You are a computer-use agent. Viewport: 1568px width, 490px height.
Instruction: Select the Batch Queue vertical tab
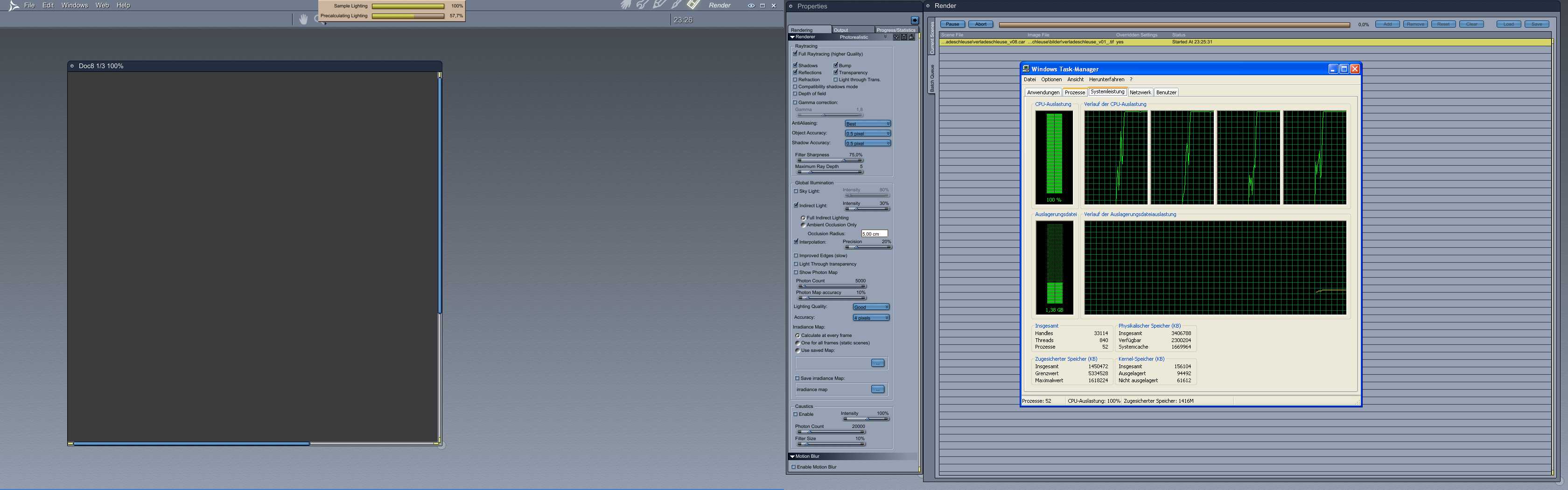[931, 78]
